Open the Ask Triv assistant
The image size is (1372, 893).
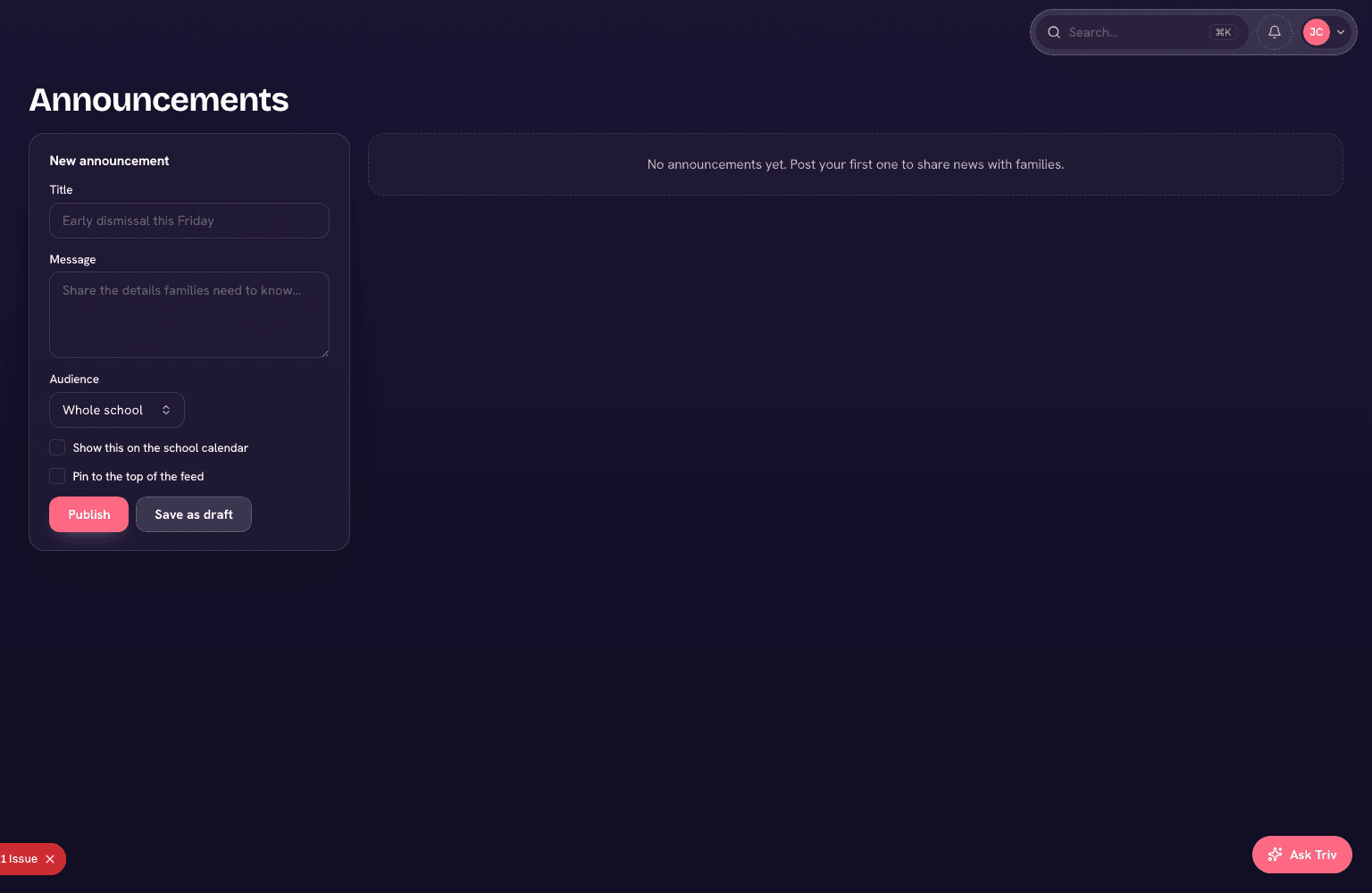(1302, 855)
